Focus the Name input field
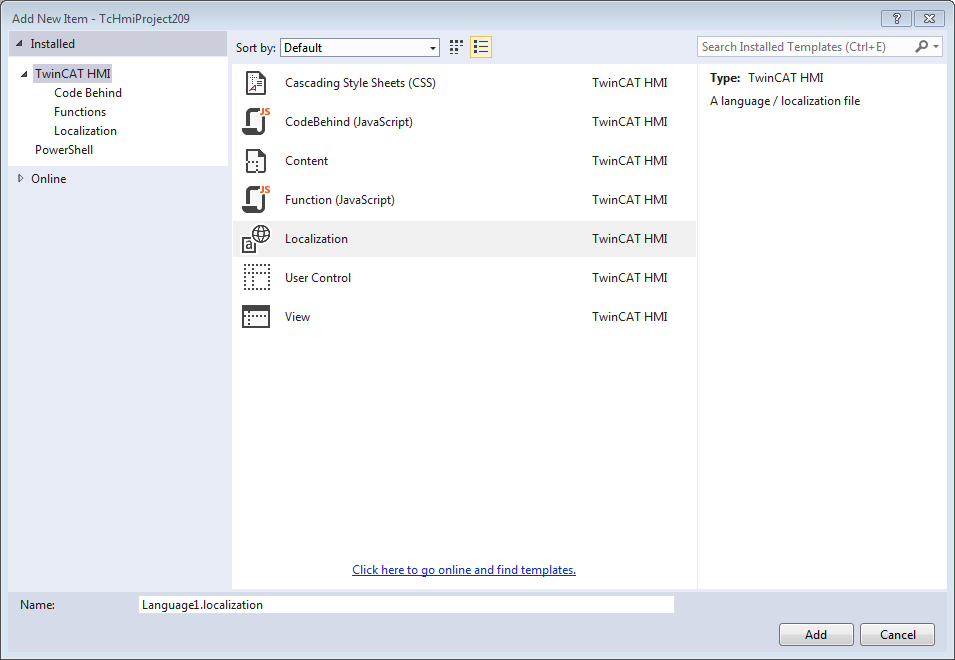955x660 pixels. [406, 605]
